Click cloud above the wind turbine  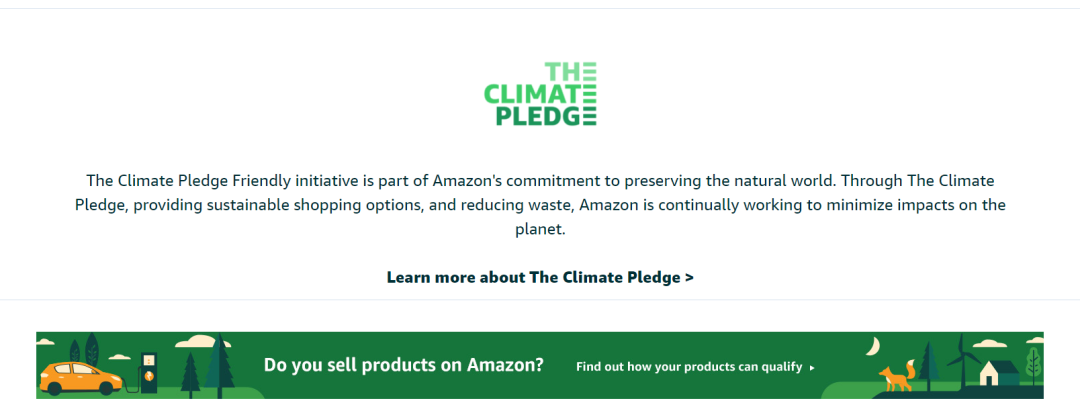[990, 343]
